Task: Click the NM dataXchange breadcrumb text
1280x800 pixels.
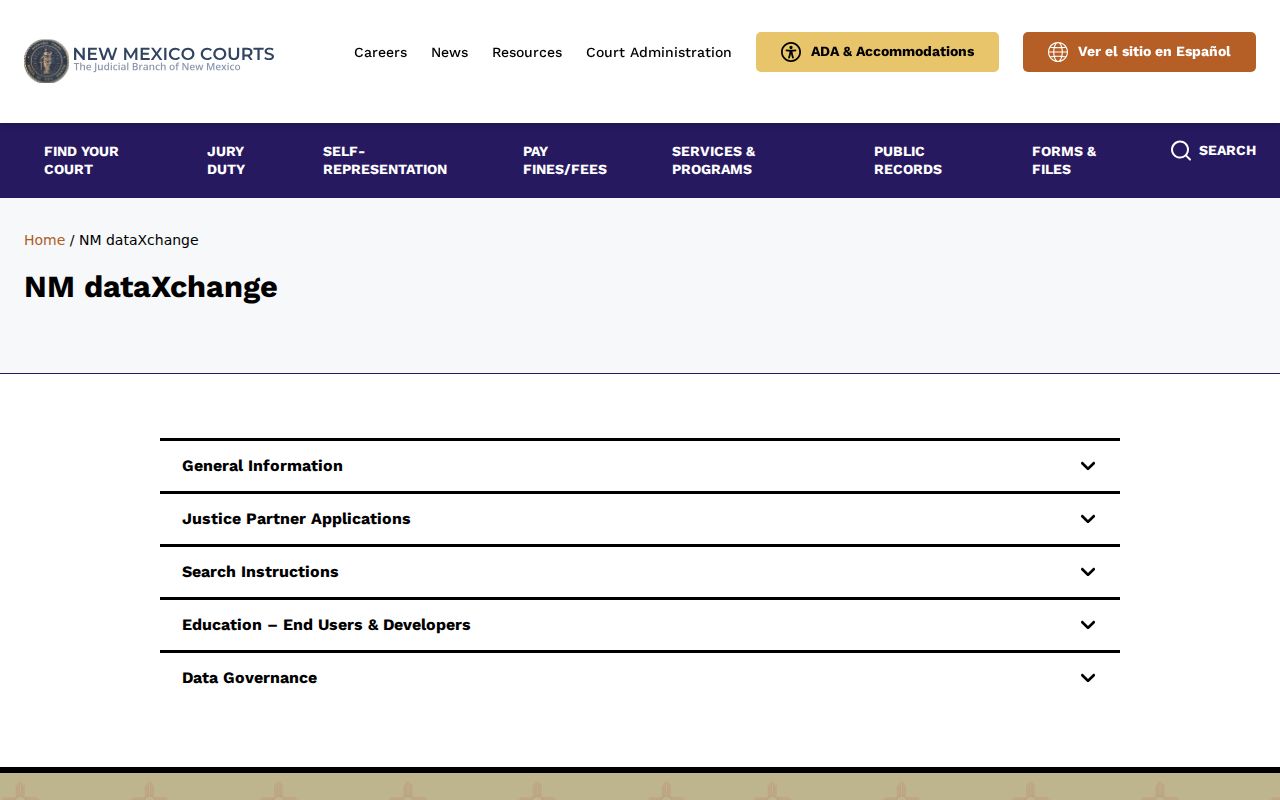Action: click(139, 240)
